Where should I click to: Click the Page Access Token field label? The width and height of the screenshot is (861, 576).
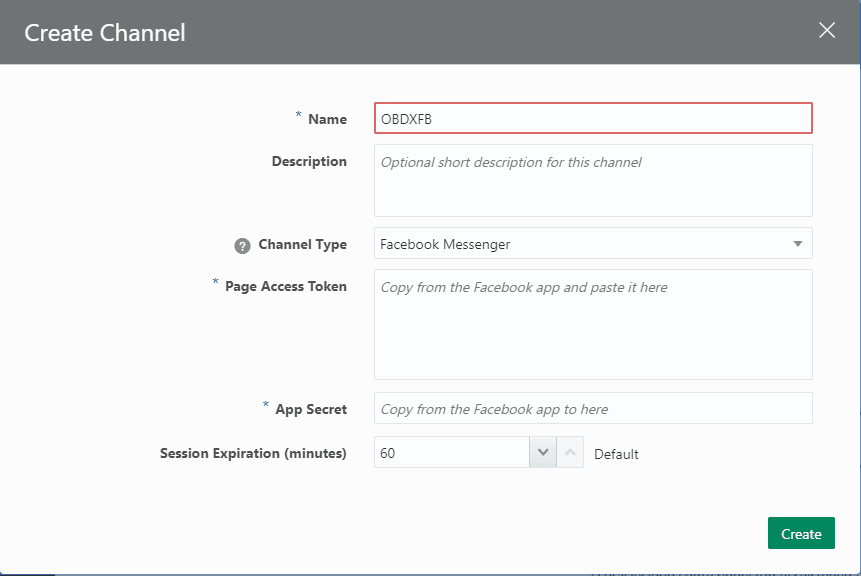pyautogui.click(x=285, y=286)
